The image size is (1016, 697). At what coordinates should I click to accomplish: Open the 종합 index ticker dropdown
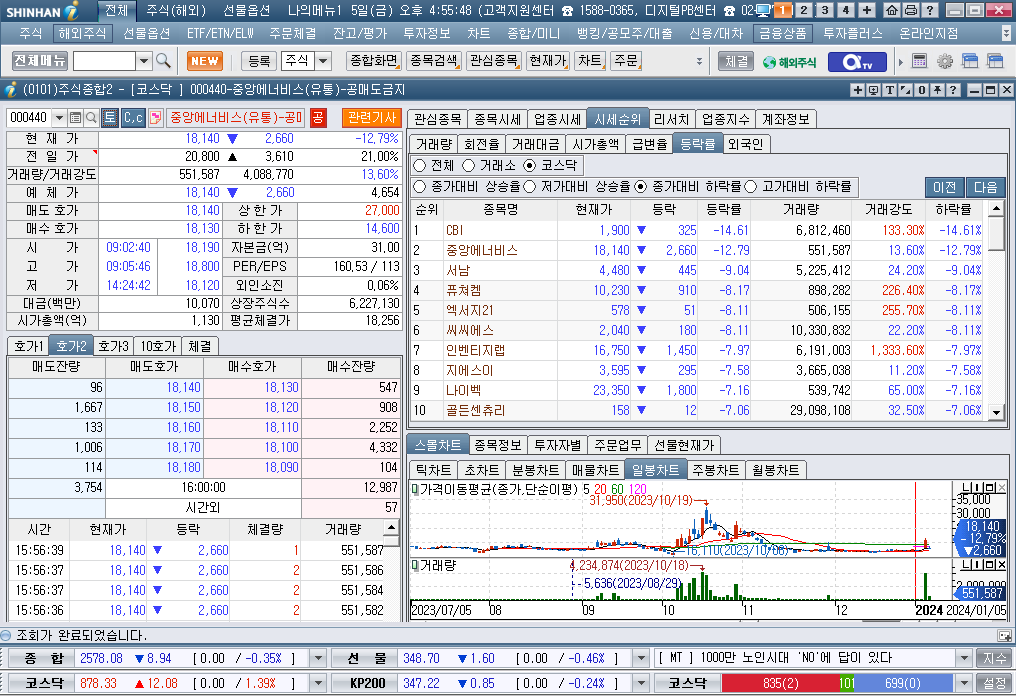coord(318,658)
